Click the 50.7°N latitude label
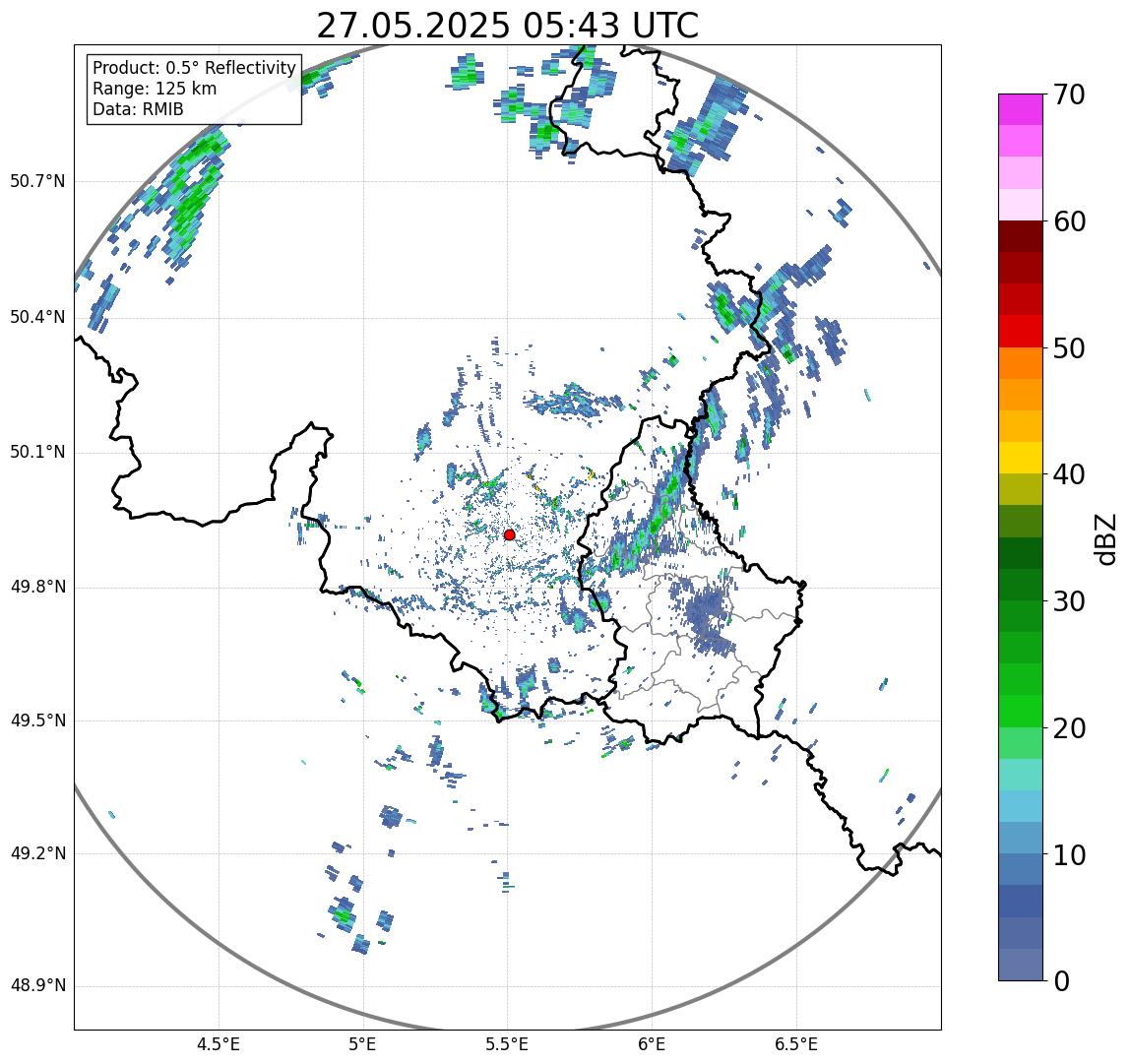The height and width of the screenshot is (1064, 1130). [37, 181]
